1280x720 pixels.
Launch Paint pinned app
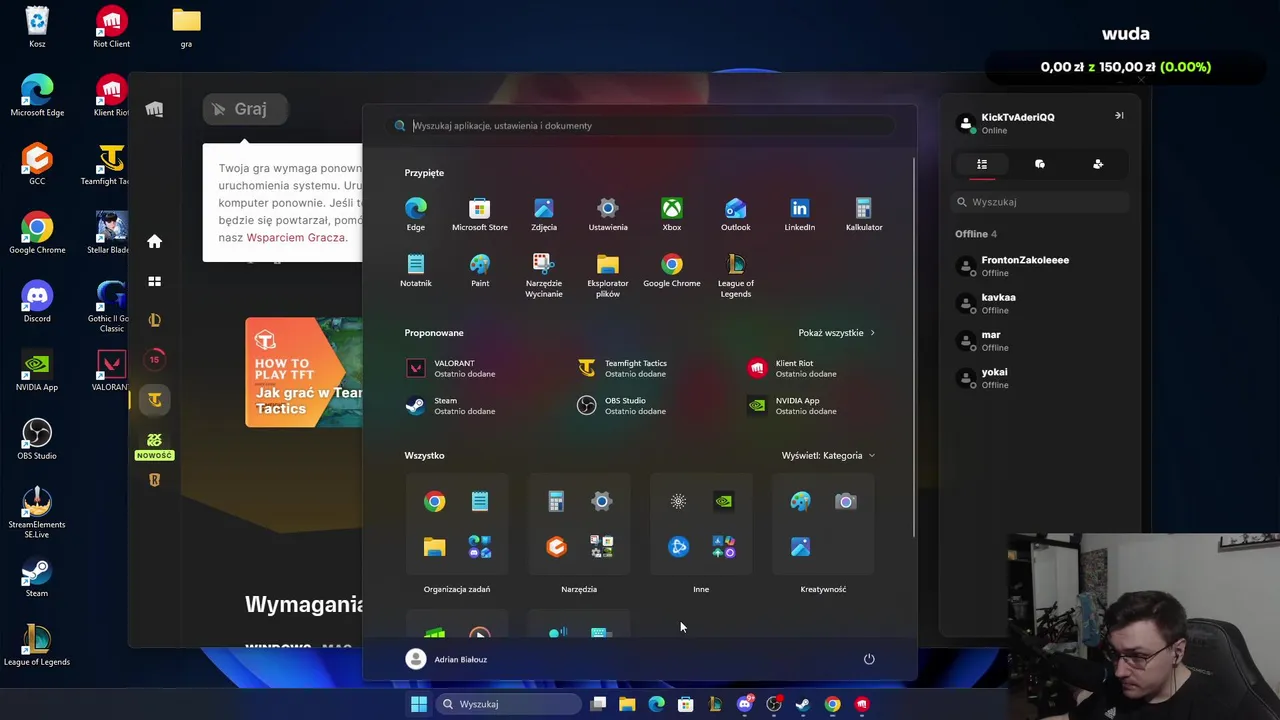click(480, 270)
